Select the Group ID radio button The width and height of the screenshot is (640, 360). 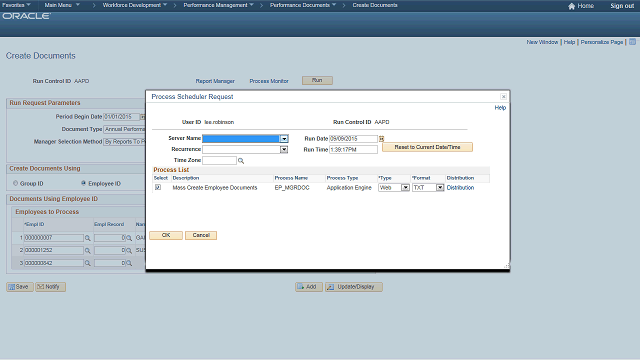(x=16, y=183)
